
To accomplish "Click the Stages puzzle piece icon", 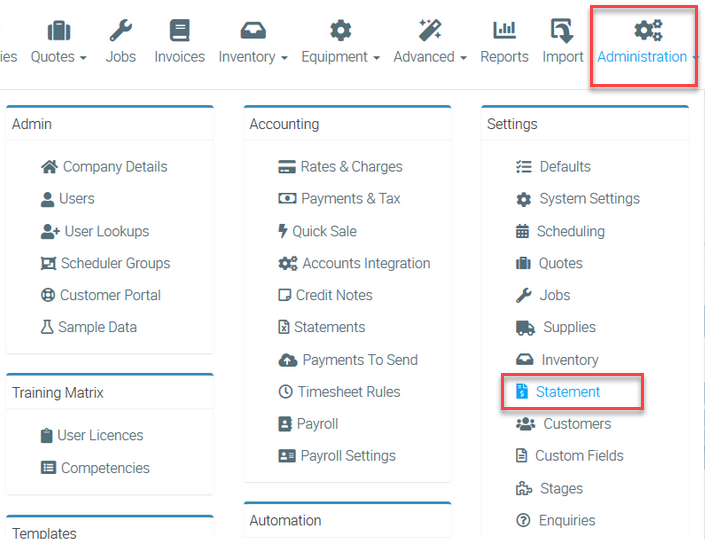I will (523, 489).
